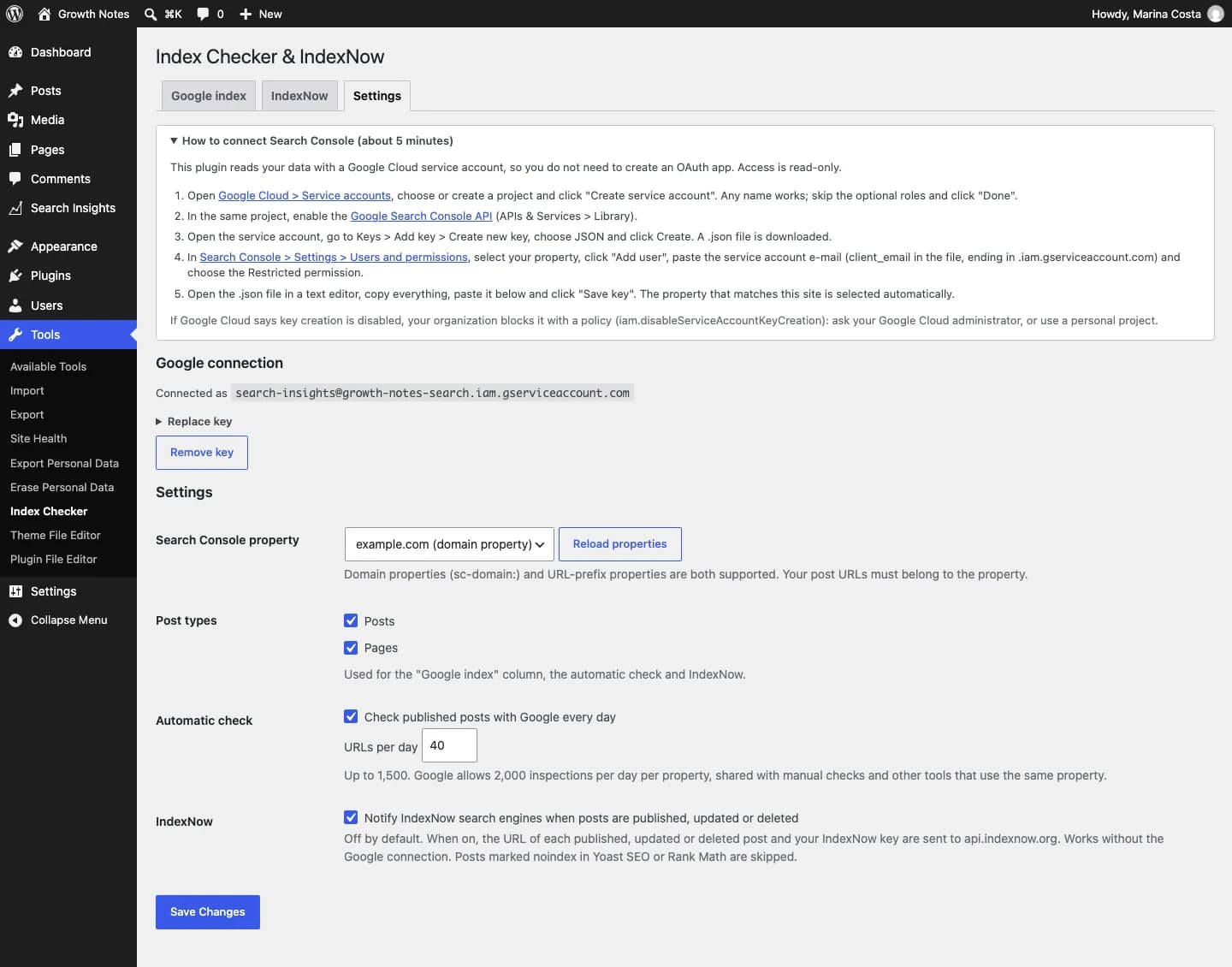Switch to the Google index tab

[209, 96]
